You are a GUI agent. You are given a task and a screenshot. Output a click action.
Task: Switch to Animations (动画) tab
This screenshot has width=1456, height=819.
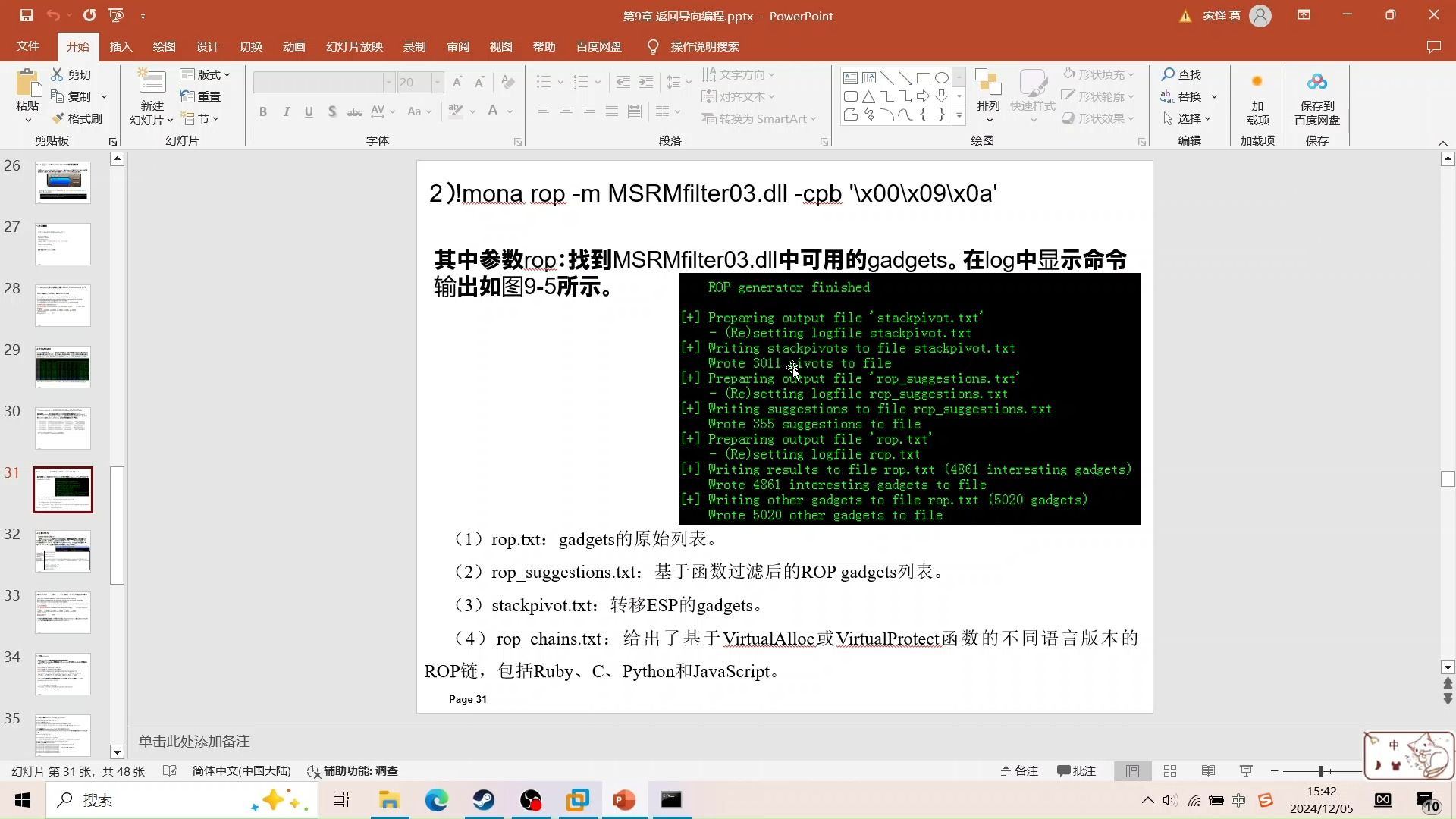tap(294, 46)
